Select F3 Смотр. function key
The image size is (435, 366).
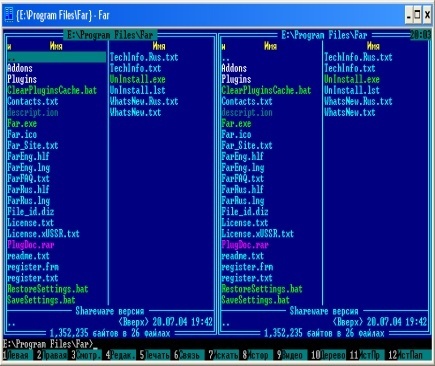86,355
